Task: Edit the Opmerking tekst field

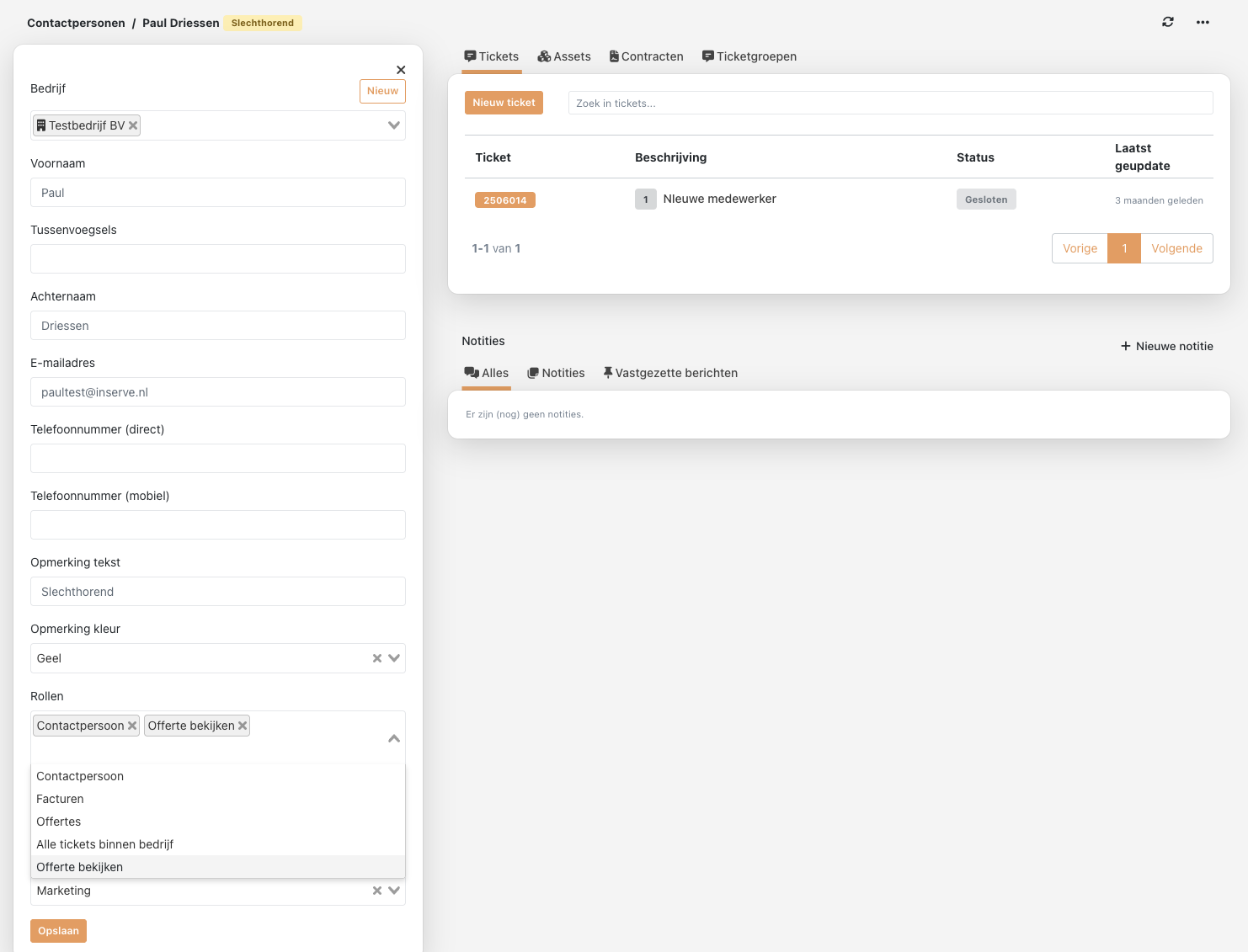Action: (218, 592)
